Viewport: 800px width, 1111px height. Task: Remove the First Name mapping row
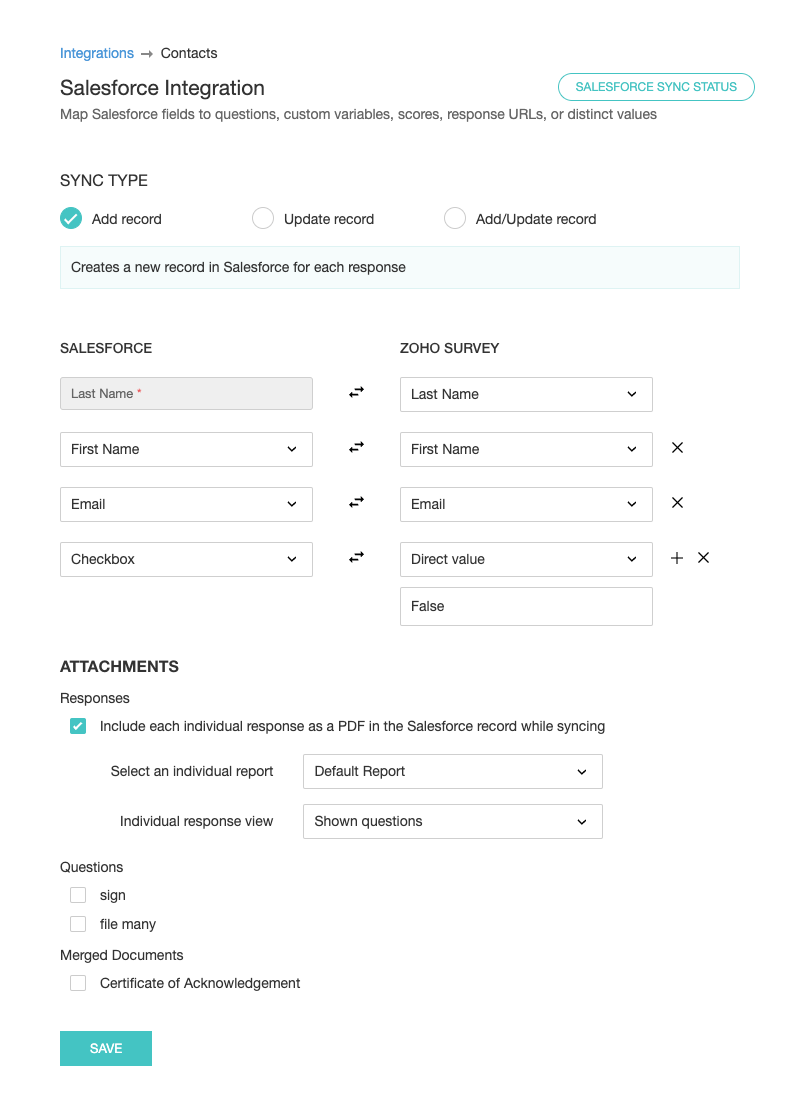coord(677,448)
